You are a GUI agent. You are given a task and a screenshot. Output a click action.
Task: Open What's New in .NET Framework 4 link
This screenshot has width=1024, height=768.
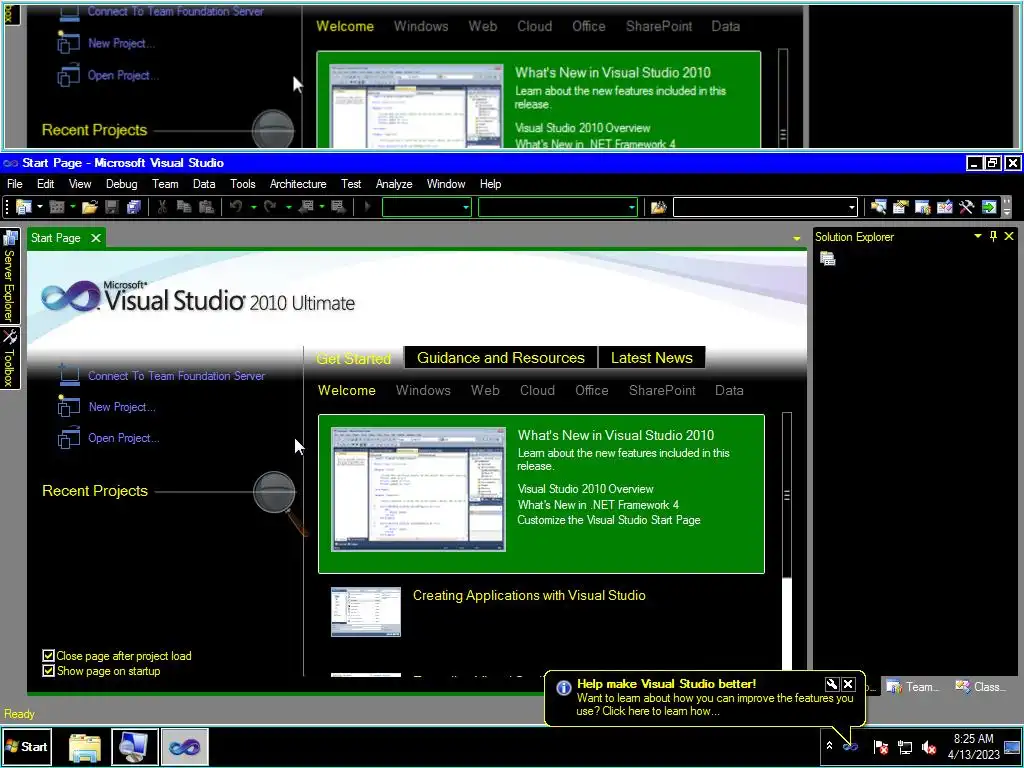pos(598,505)
